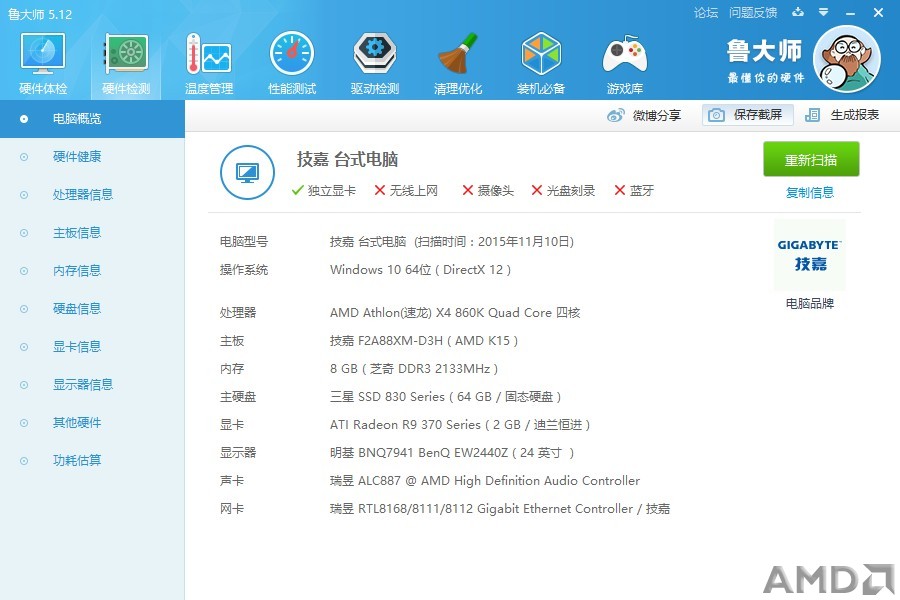Click the ATI Radeon R9 370 value
The image size is (900, 600).
(460, 425)
